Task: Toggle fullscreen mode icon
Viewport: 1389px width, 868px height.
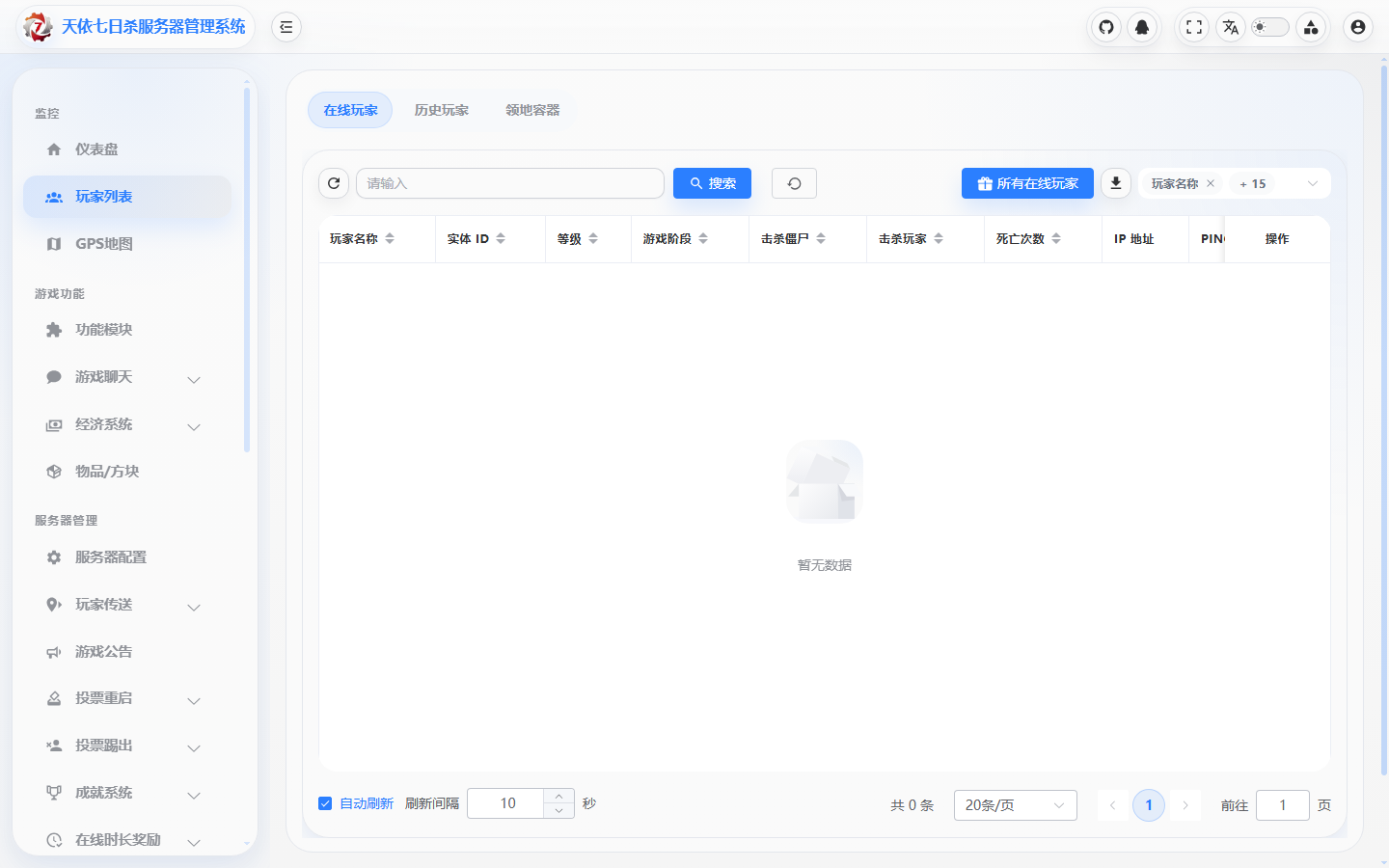Action: [x=1194, y=27]
